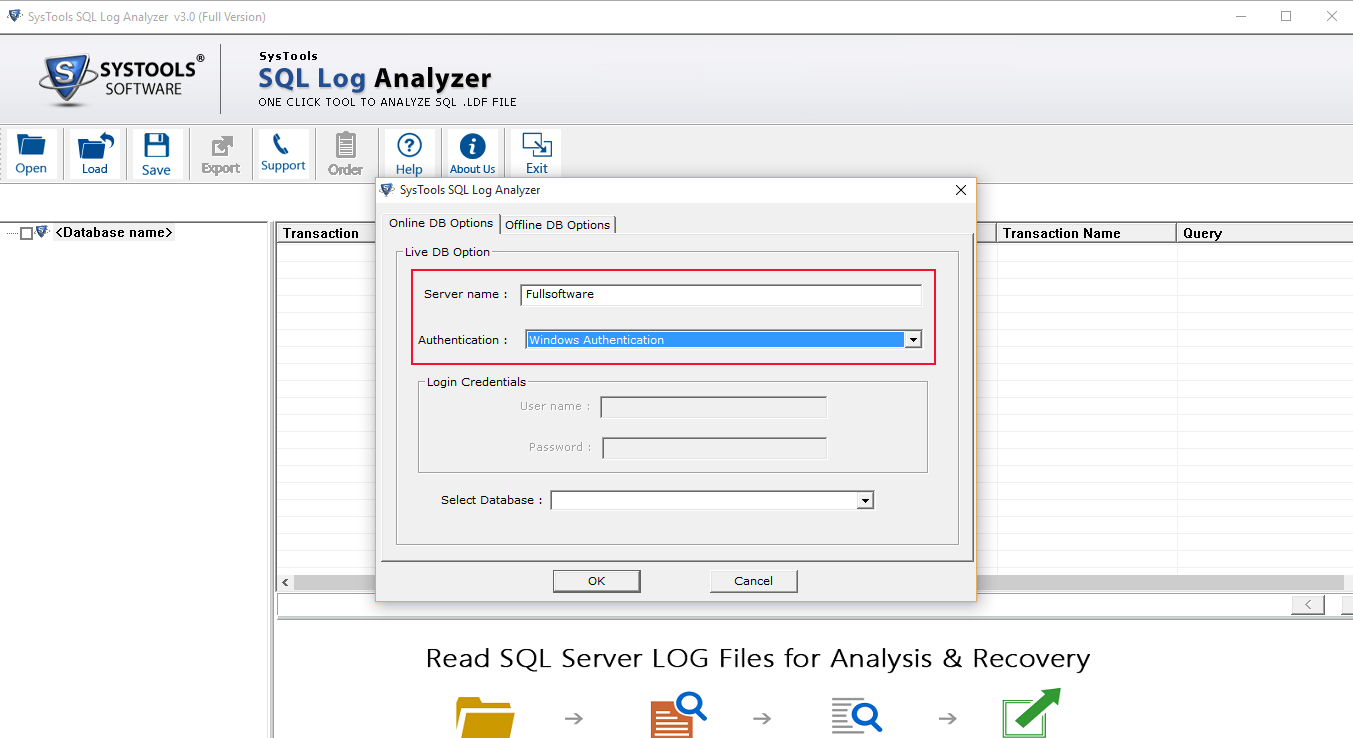
Task: Click the Cancel button in dialog
Action: pos(753,581)
